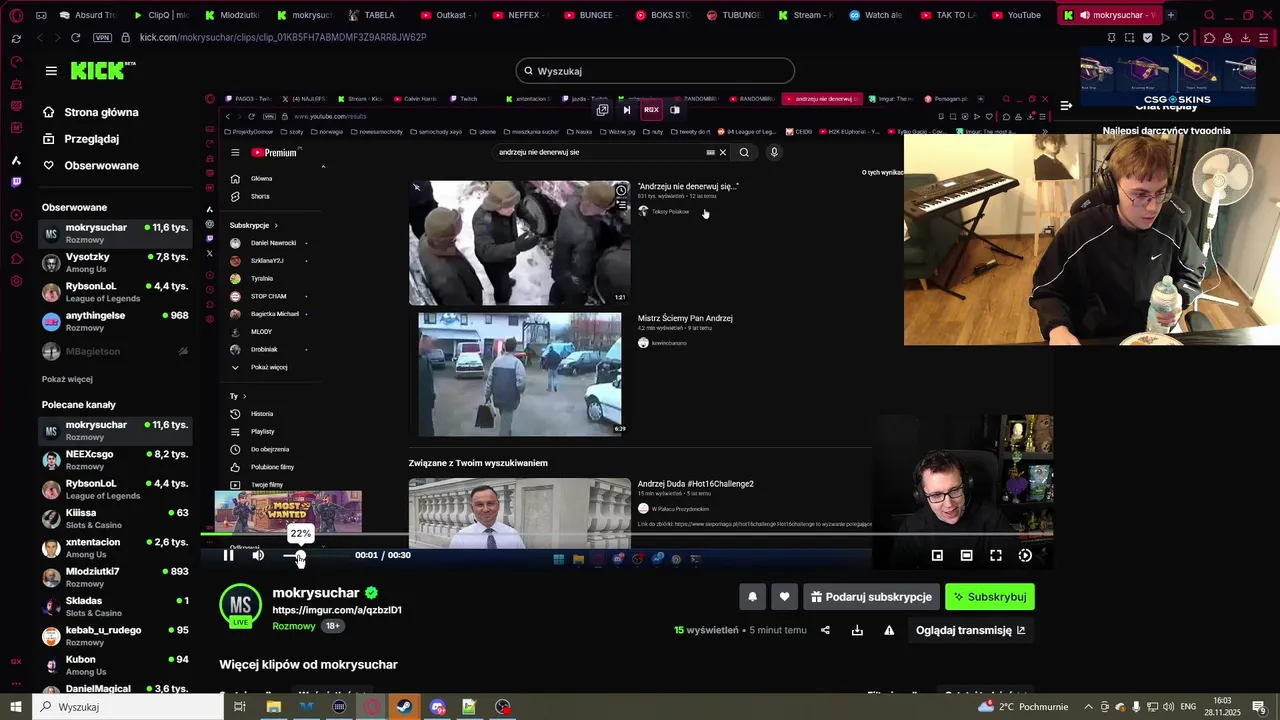
Task: Reload the page in browser toolbar
Action: 75,37
